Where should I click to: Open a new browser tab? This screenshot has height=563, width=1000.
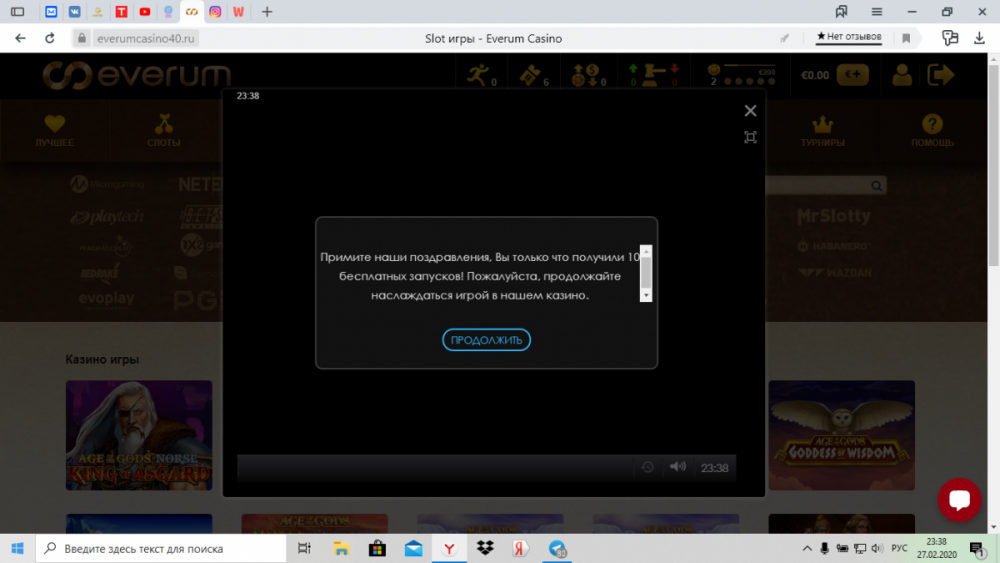(x=266, y=12)
